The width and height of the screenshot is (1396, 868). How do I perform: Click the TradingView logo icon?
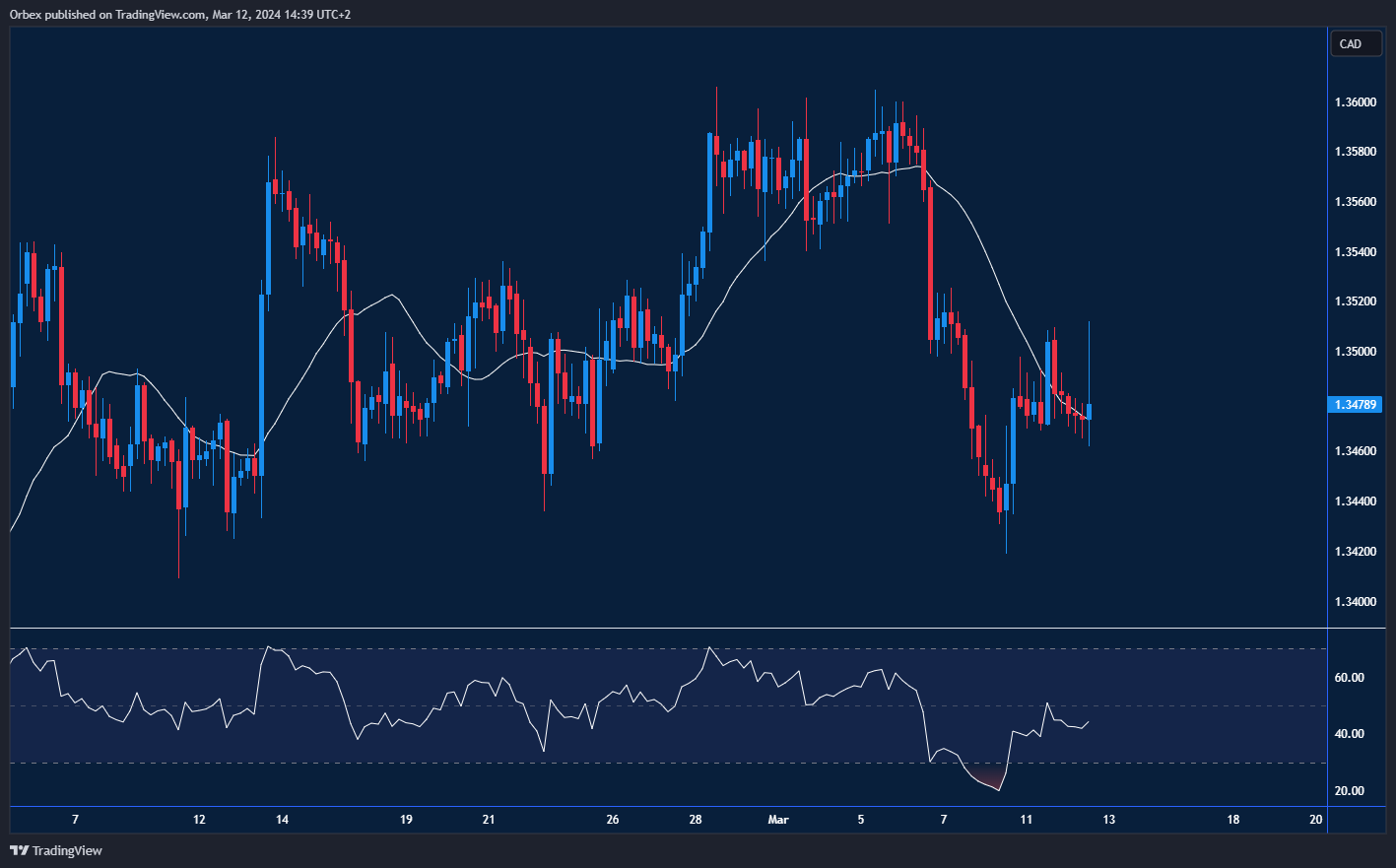coord(19,850)
